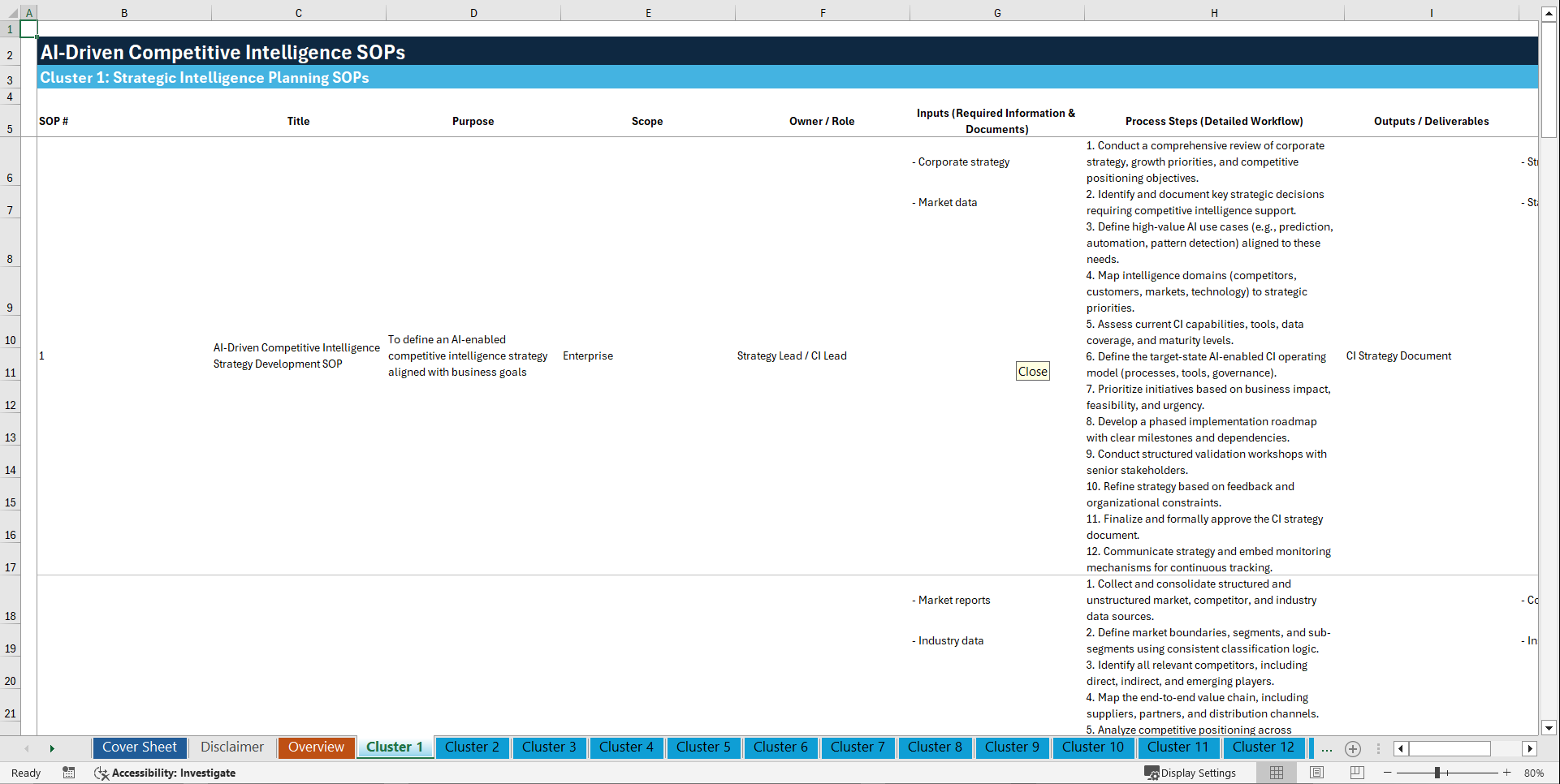This screenshot has width=1560, height=784.
Task: Switch to the Overview sheet tab
Action: pos(316,747)
